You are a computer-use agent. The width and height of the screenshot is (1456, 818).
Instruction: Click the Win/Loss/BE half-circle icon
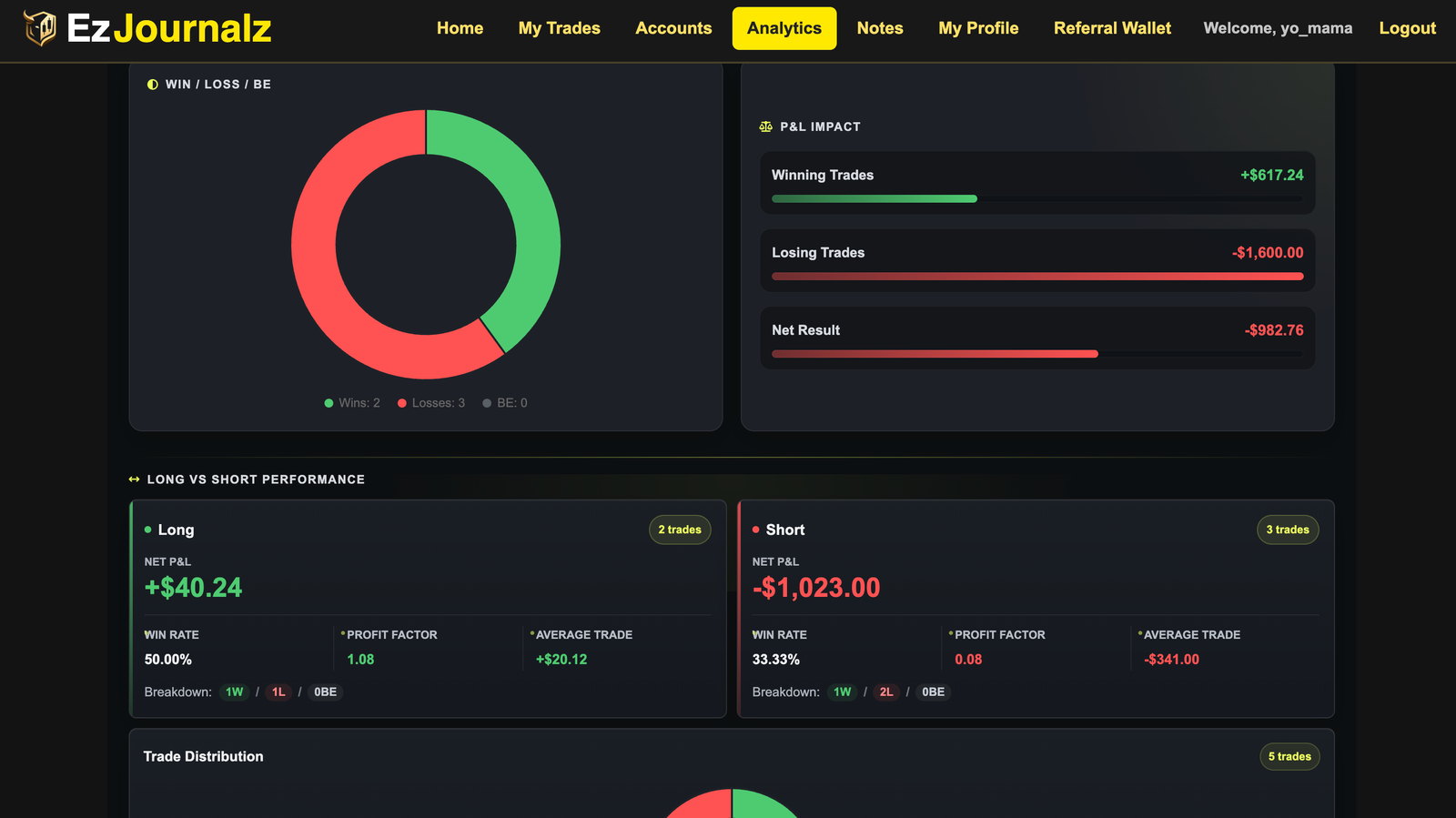(x=153, y=85)
